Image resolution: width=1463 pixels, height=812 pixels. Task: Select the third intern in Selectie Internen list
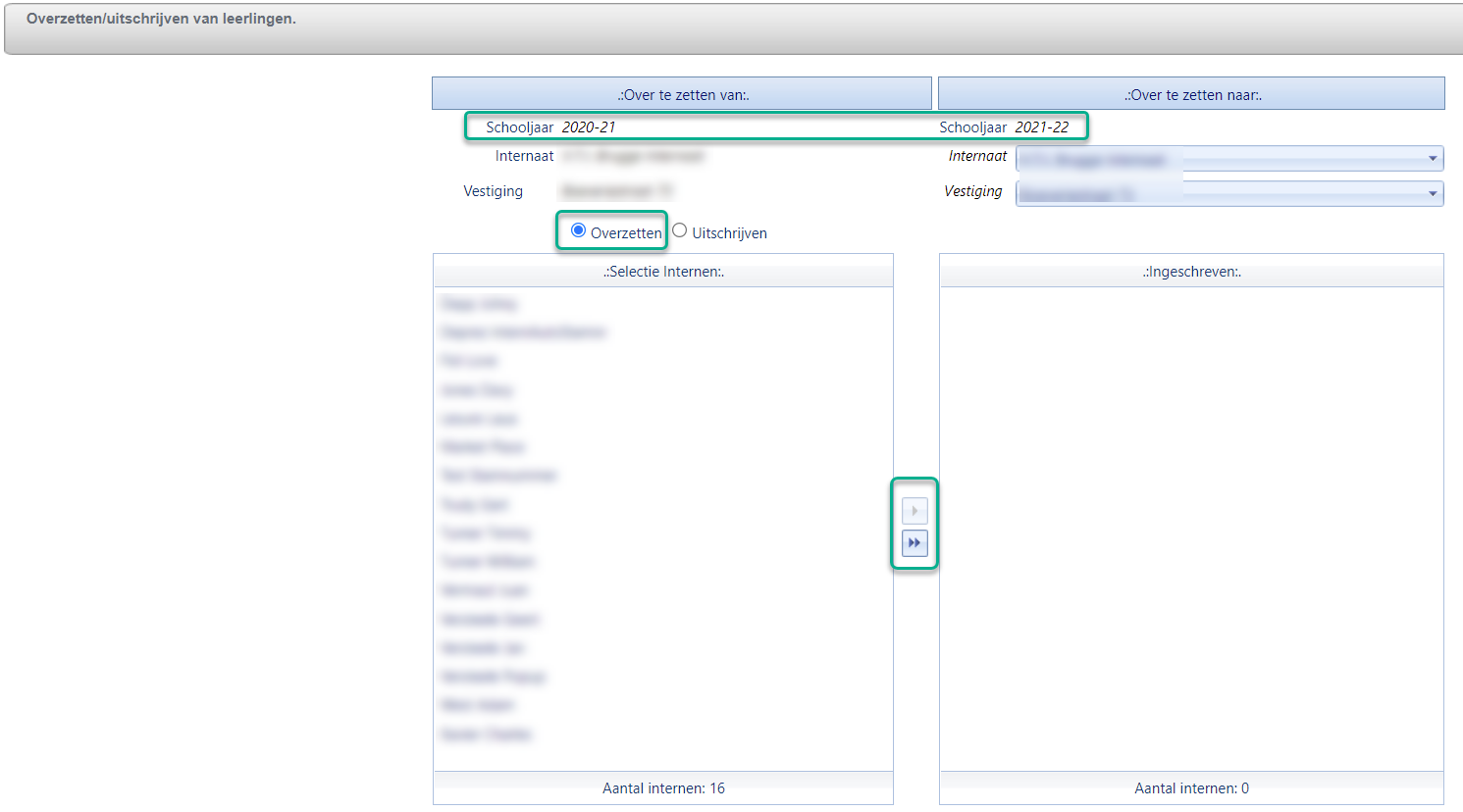click(469, 361)
